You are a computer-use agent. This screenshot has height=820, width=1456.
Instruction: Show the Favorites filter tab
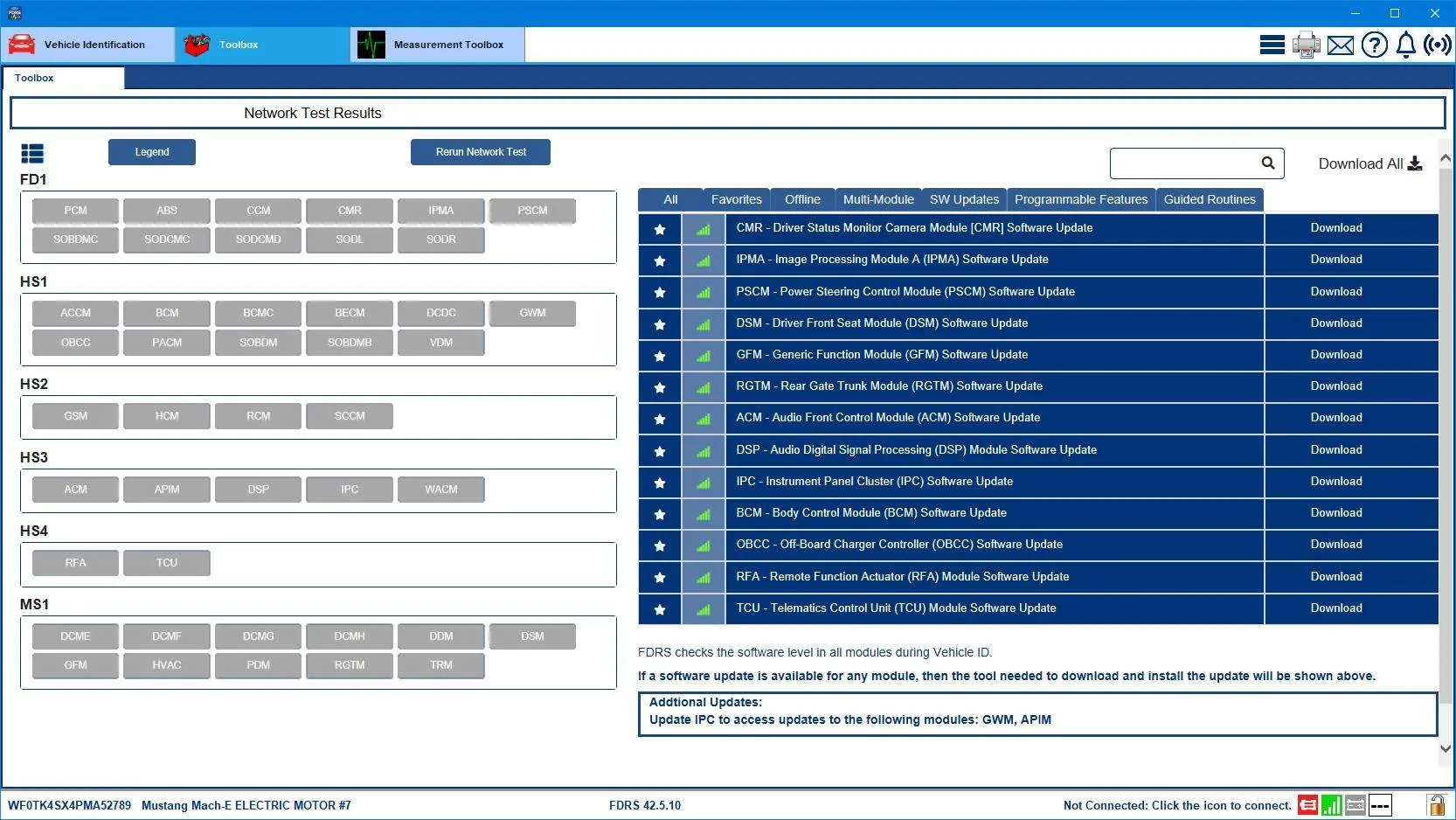click(x=737, y=199)
